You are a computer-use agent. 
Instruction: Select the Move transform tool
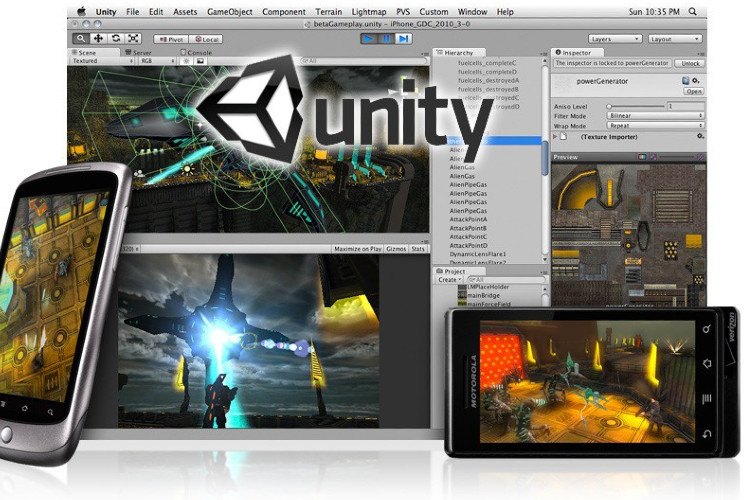[98, 38]
